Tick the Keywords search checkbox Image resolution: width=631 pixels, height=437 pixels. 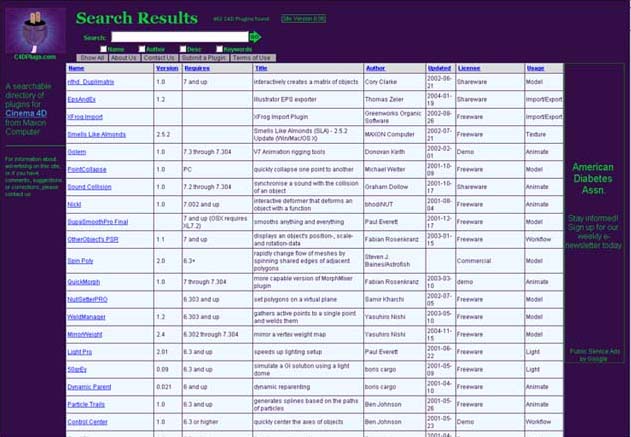tap(219, 49)
